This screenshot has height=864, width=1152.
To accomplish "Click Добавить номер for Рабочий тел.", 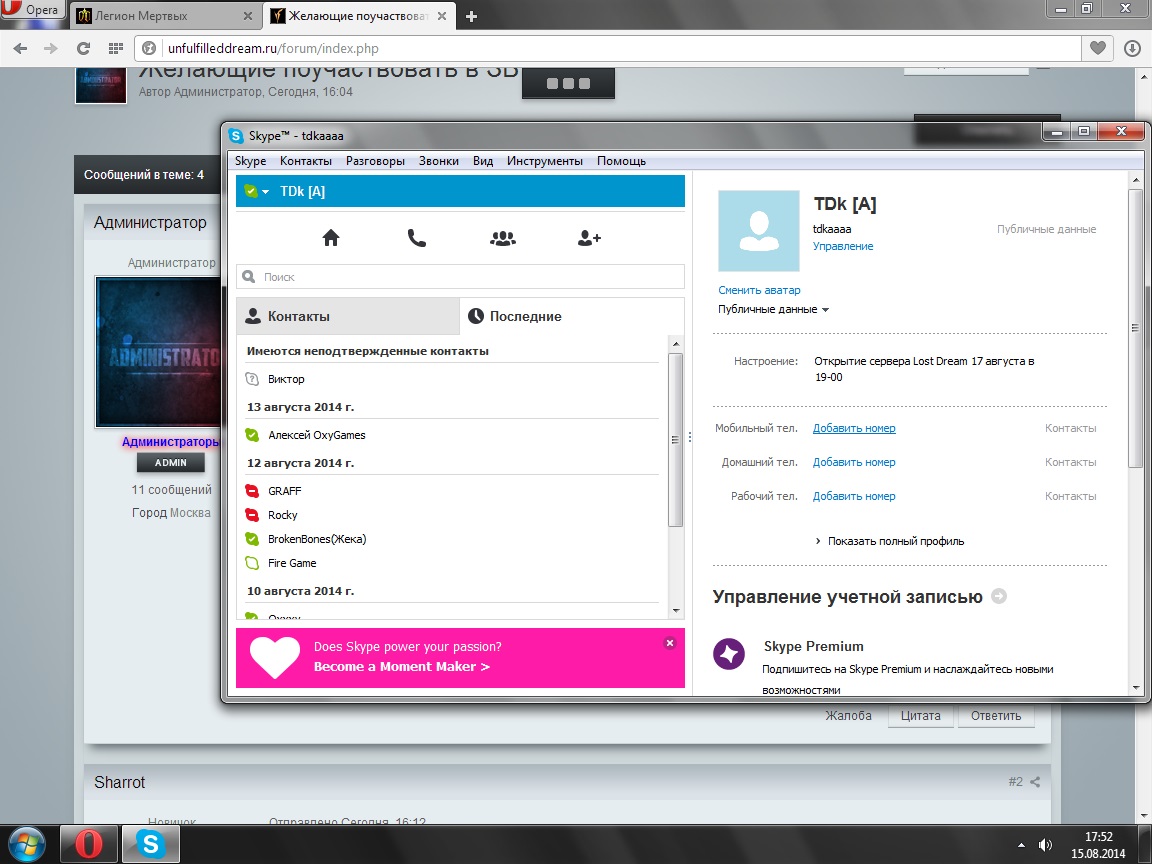I will coord(854,496).
